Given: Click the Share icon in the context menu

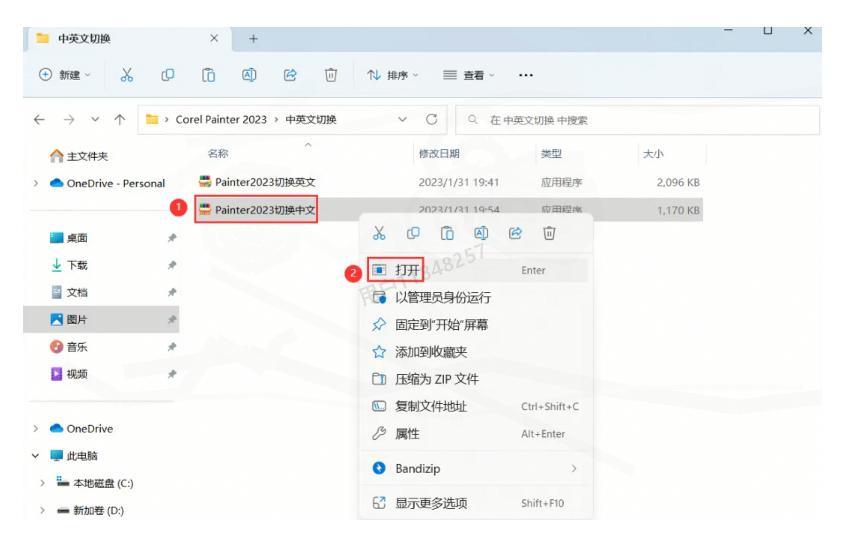Looking at the screenshot, I should point(515,233).
